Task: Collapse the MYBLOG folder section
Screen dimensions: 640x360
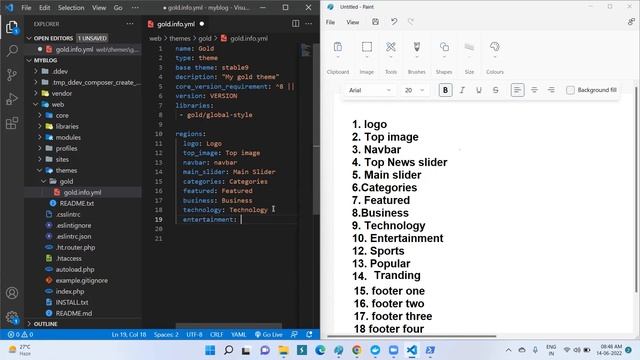Action: [x=45, y=60]
